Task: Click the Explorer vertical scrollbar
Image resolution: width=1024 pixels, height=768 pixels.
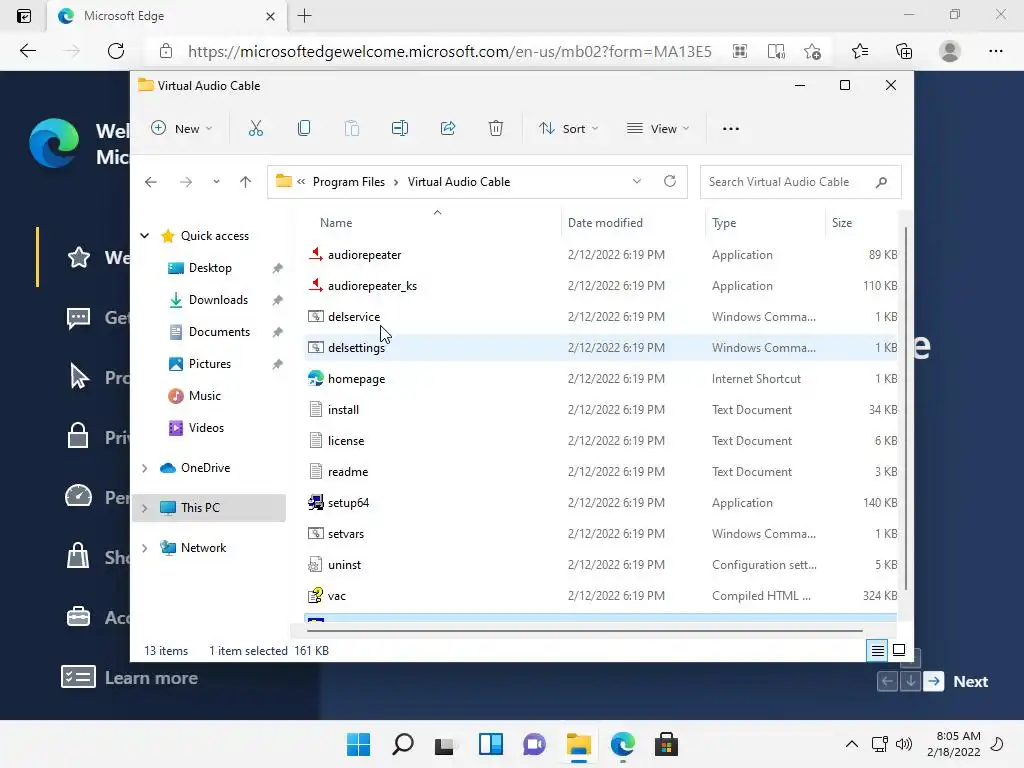Action: point(906,408)
